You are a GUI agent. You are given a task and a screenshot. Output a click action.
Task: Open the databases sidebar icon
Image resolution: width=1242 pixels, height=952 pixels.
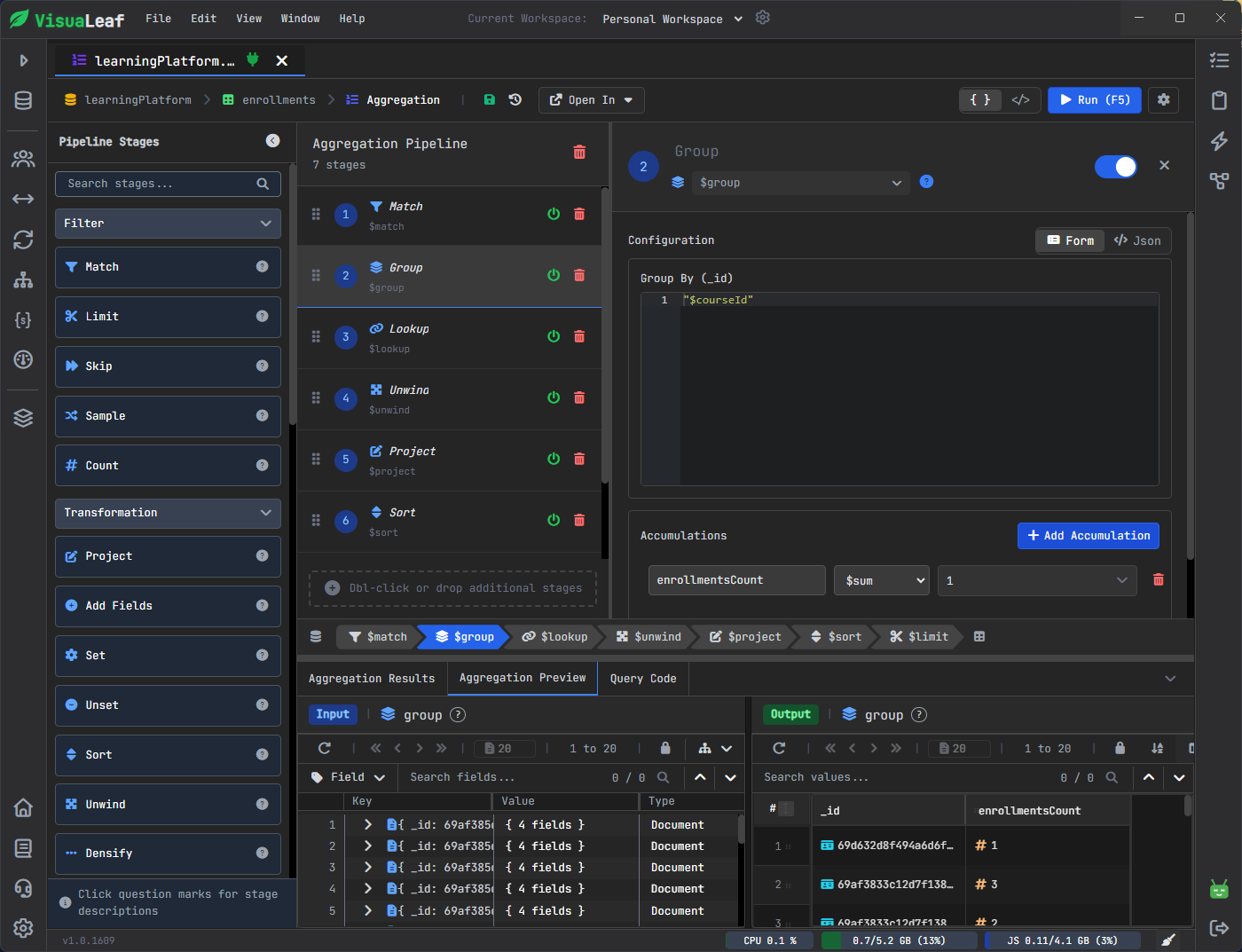click(x=23, y=100)
